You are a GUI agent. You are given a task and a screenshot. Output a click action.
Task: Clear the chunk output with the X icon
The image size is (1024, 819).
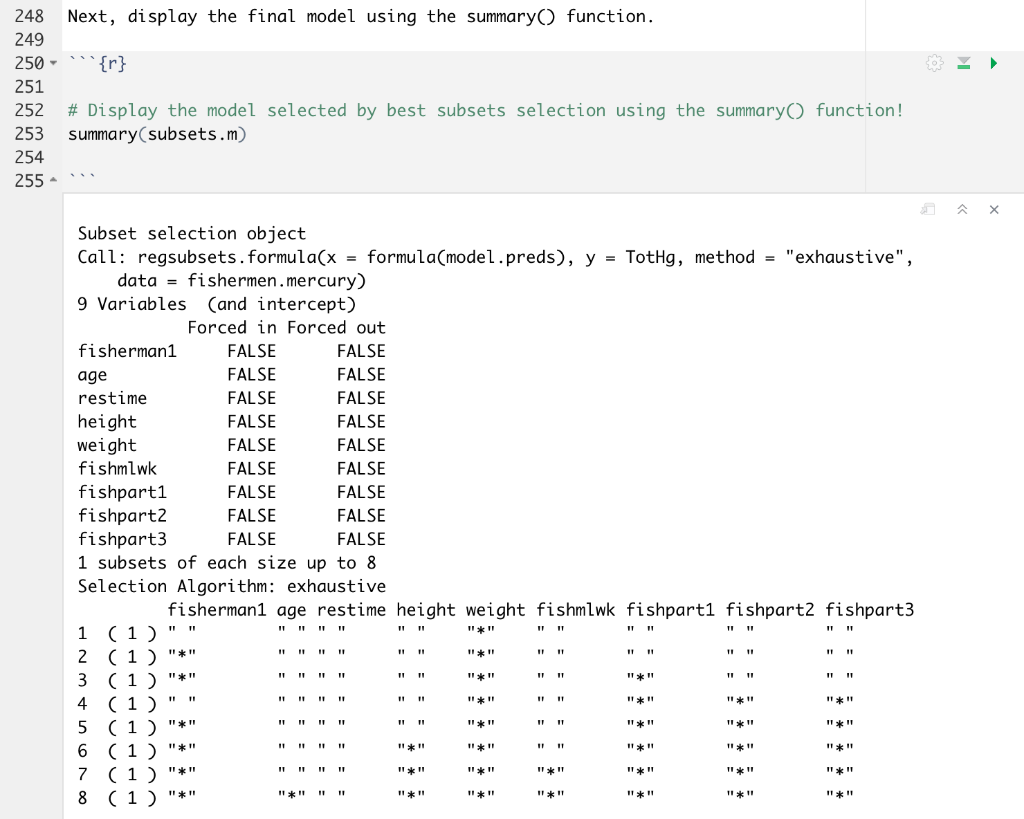click(993, 210)
